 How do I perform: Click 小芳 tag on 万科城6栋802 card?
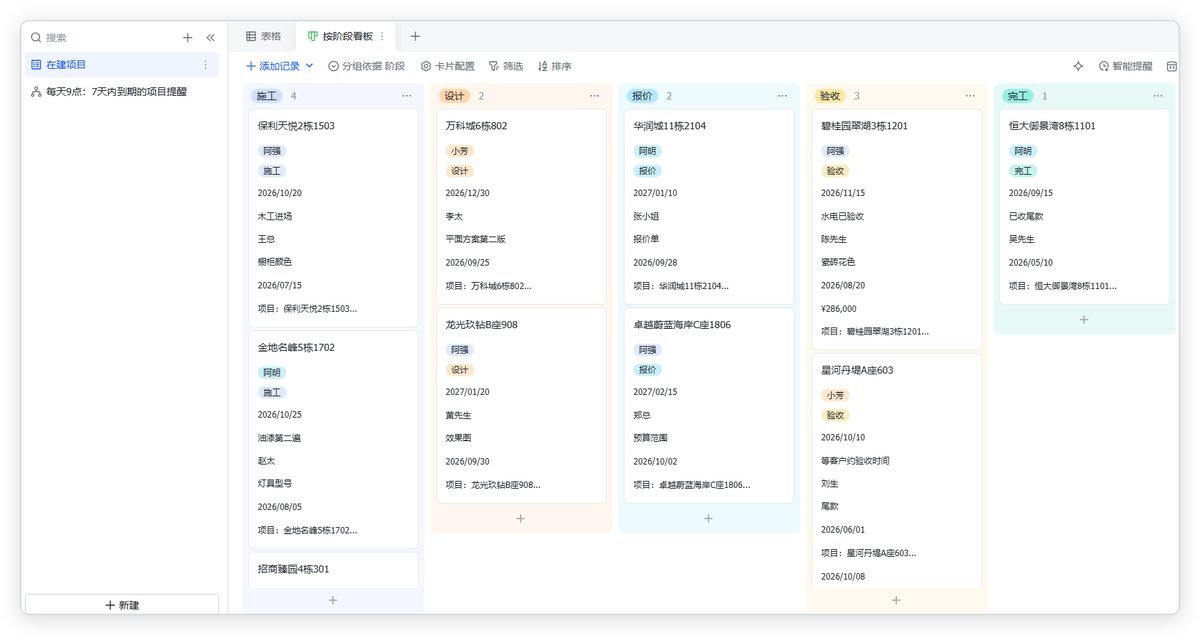(x=459, y=151)
